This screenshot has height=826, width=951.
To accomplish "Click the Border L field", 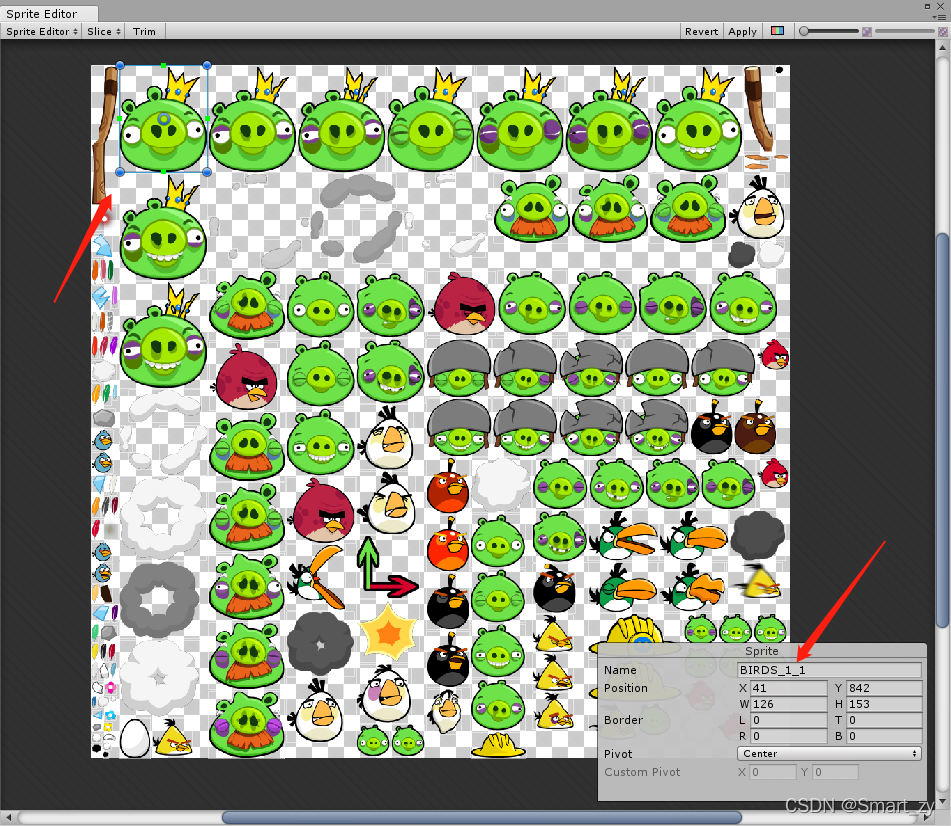I will point(789,720).
